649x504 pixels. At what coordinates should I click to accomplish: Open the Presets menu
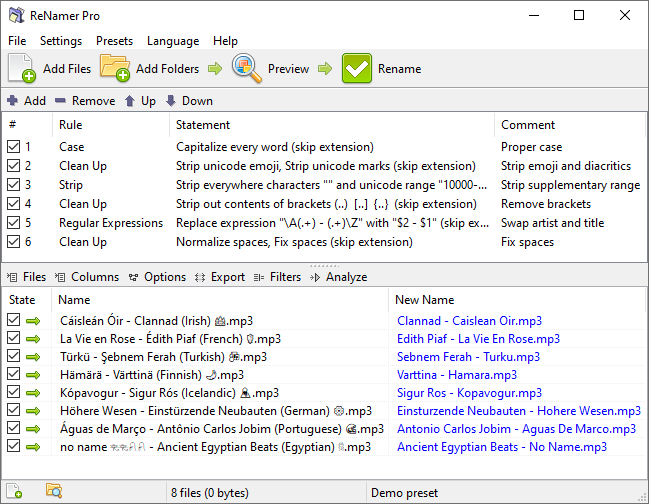coord(114,41)
